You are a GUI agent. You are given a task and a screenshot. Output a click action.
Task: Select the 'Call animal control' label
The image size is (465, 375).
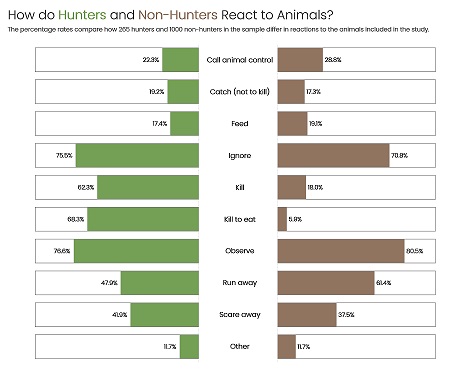click(240, 60)
